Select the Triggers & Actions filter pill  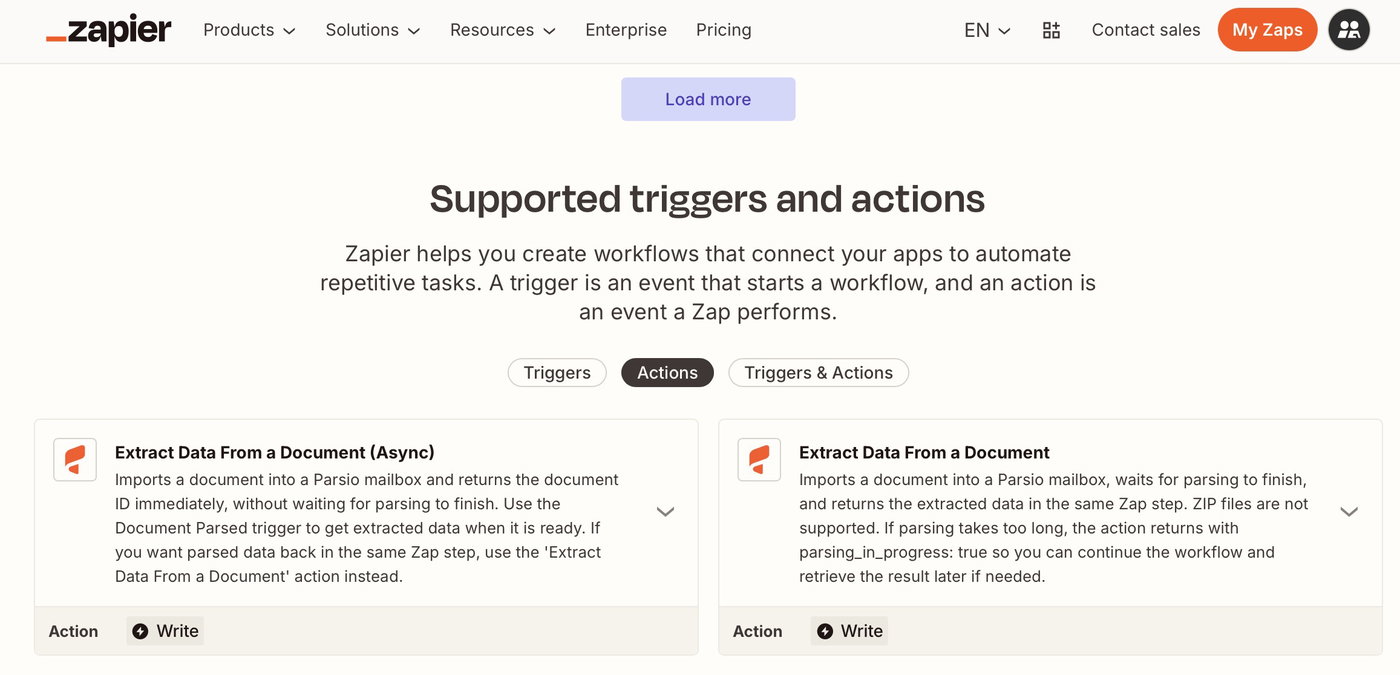pos(818,373)
